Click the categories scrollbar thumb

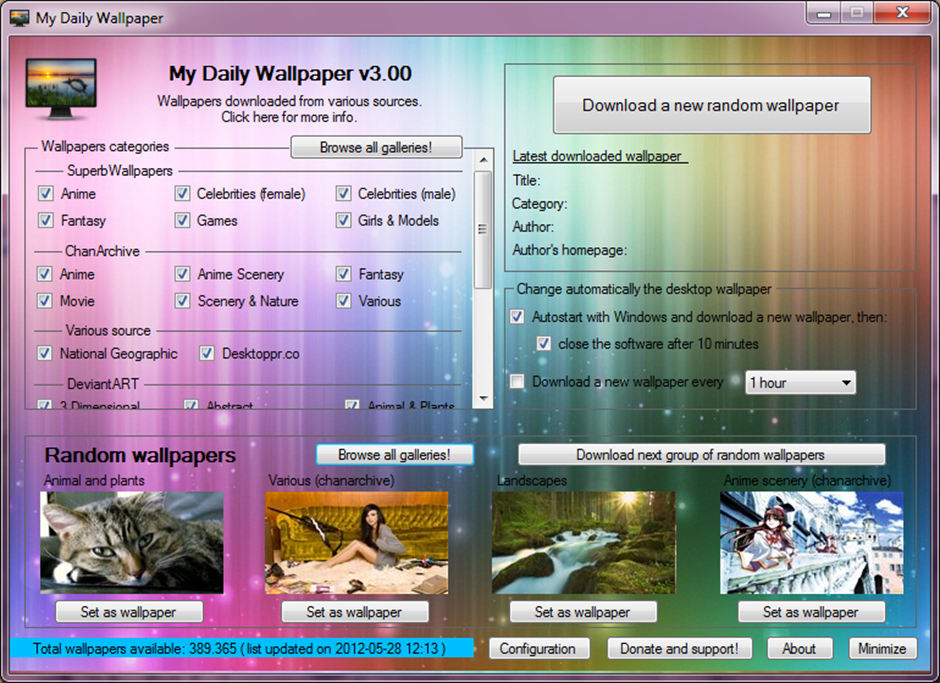point(483,230)
